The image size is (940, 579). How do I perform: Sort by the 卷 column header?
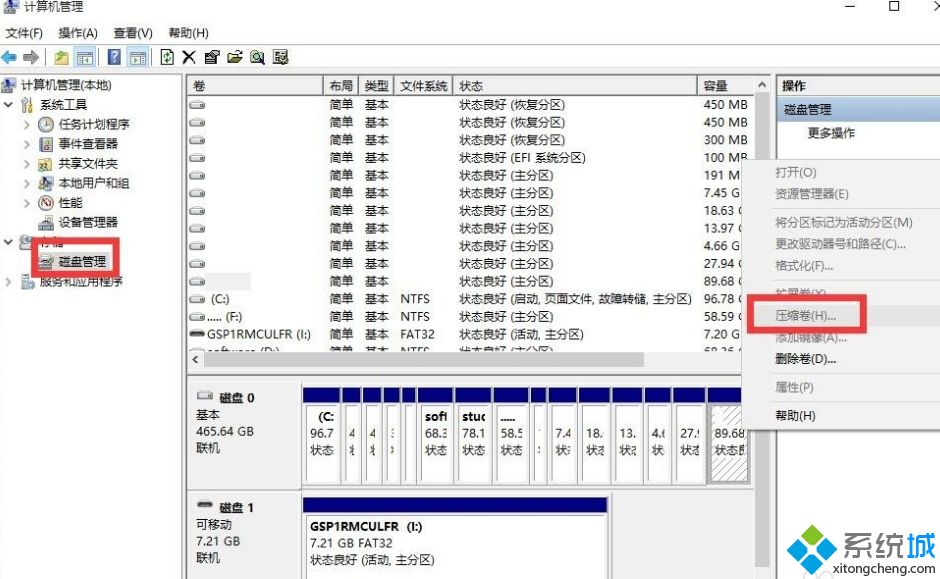point(255,86)
